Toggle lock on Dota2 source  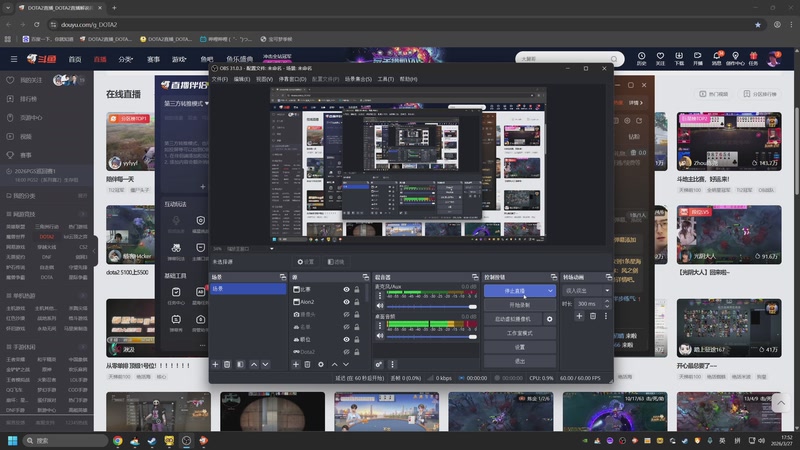point(357,352)
